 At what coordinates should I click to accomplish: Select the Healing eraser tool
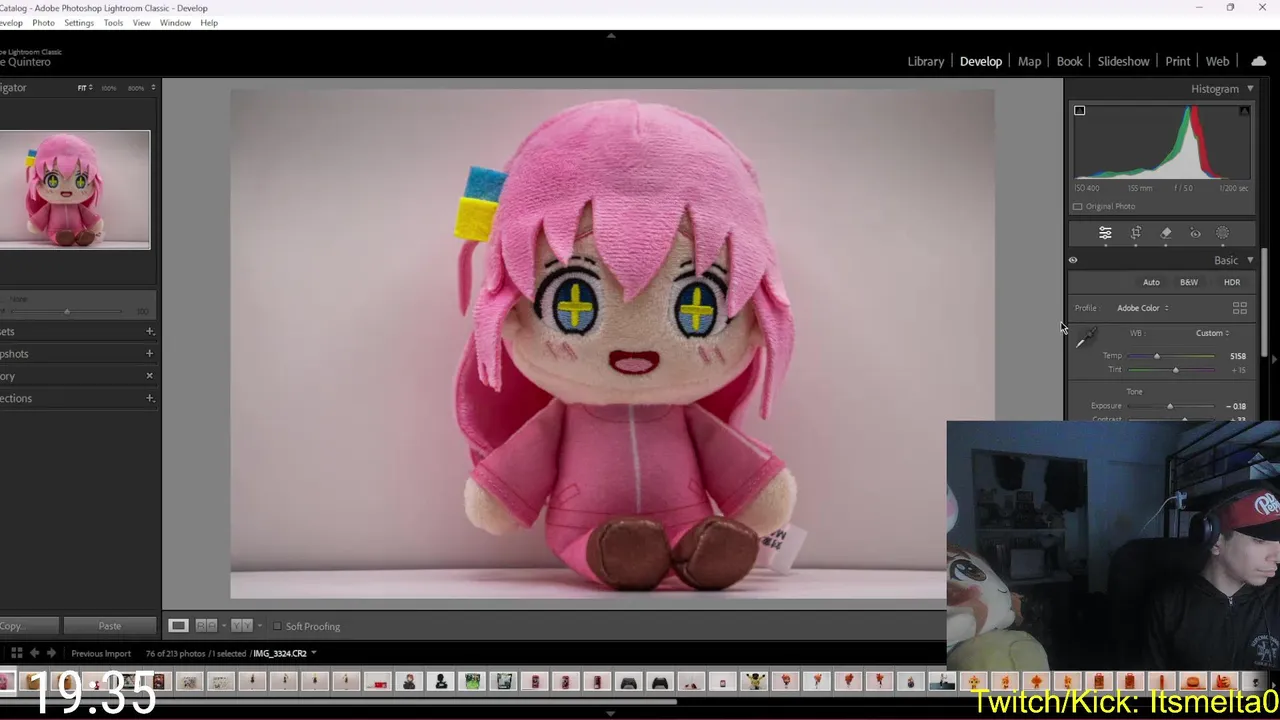1166,233
